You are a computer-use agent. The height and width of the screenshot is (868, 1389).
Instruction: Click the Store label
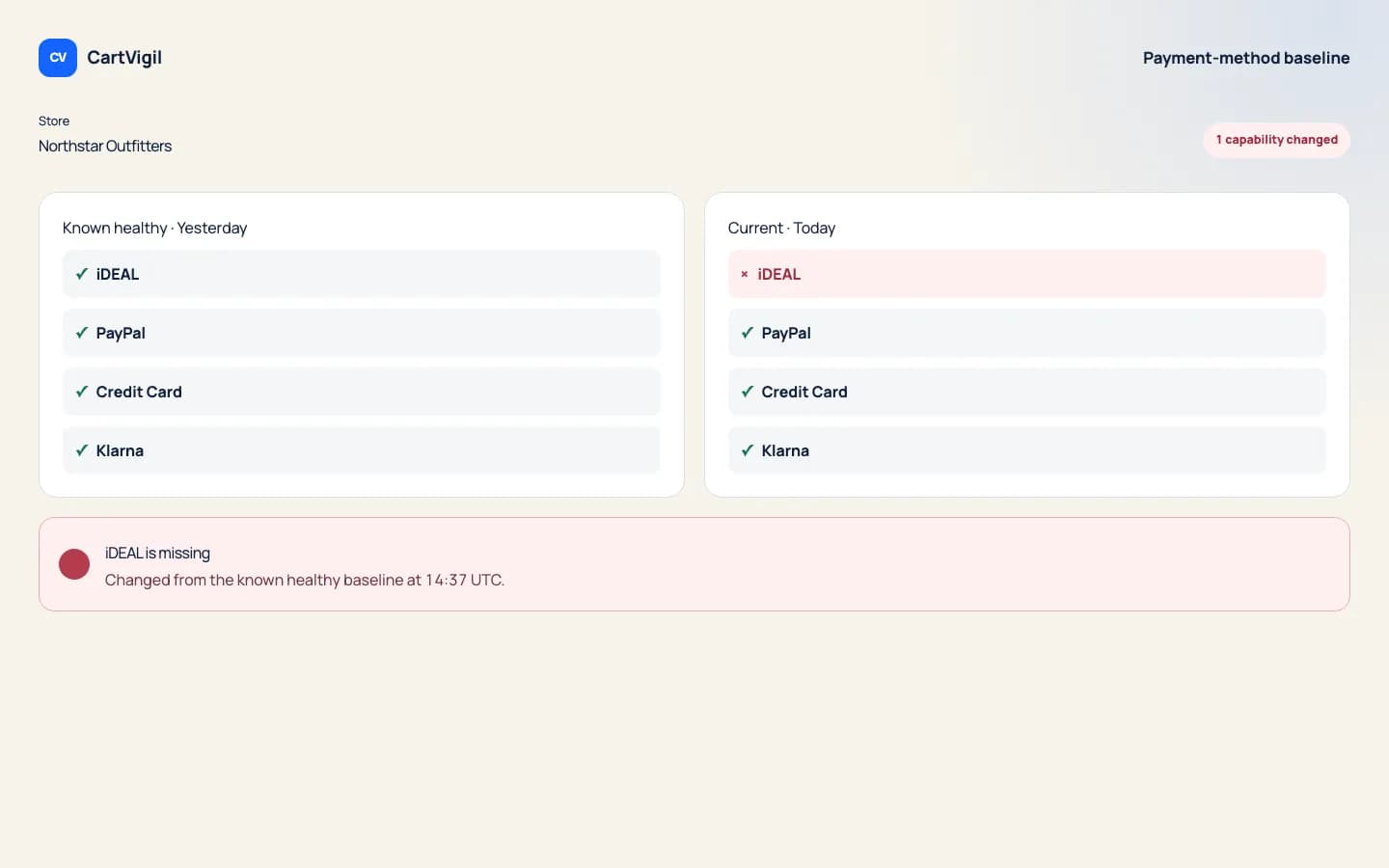pyautogui.click(x=54, y=121)
